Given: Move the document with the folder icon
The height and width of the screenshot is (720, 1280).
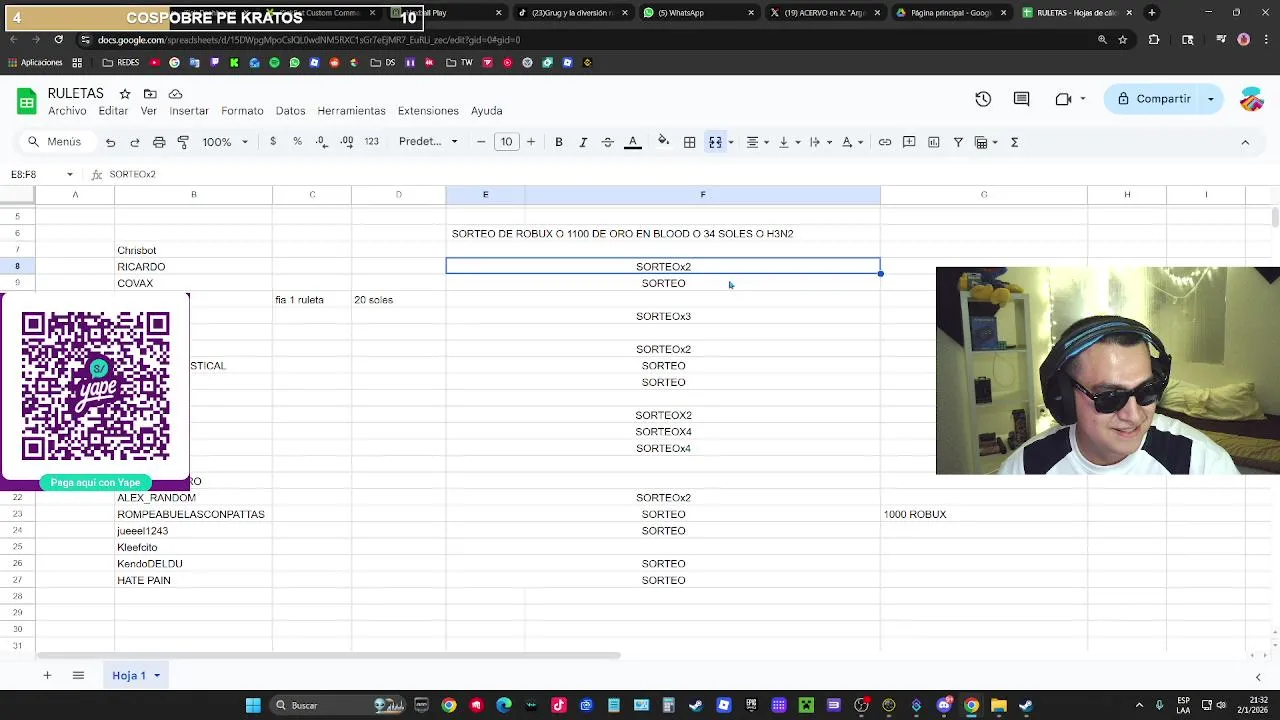Looking at the screenshot, I should click(150, 94).
